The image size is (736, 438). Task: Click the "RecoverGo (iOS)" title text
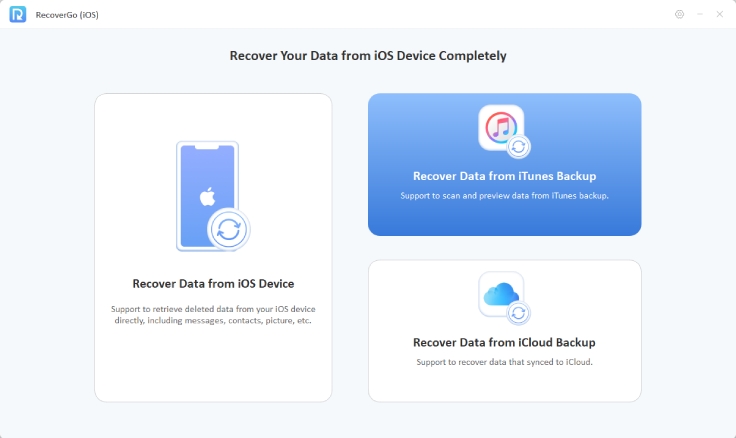coord(67,15)
